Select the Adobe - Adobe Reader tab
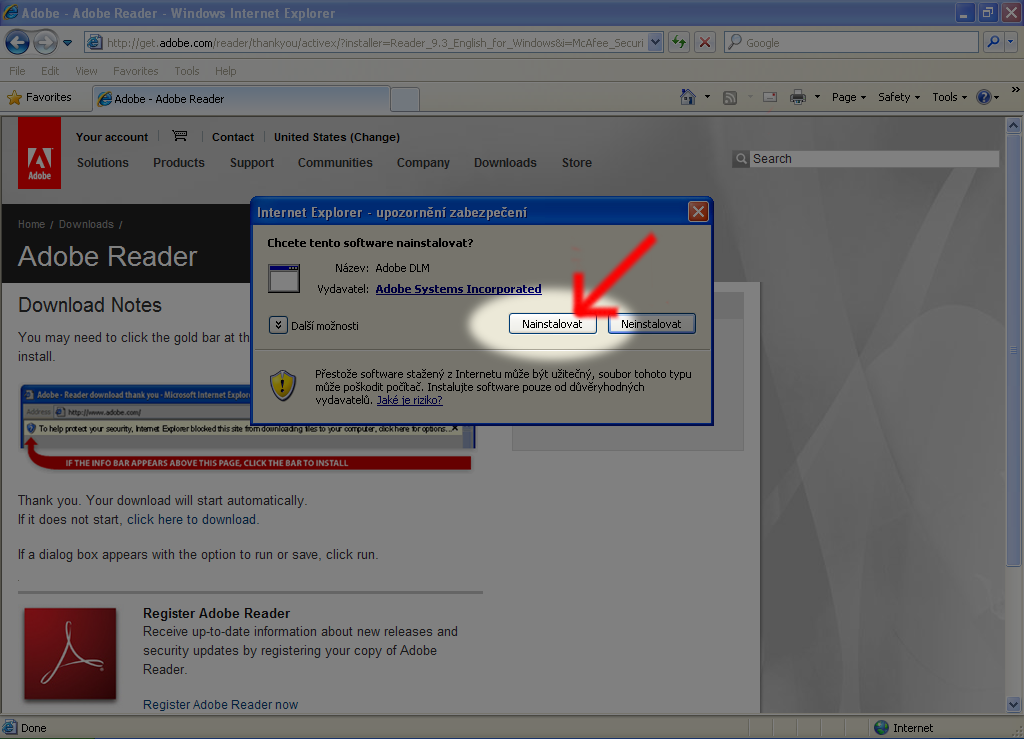Viewport: 1024px width, 739px height. [241, 99]
